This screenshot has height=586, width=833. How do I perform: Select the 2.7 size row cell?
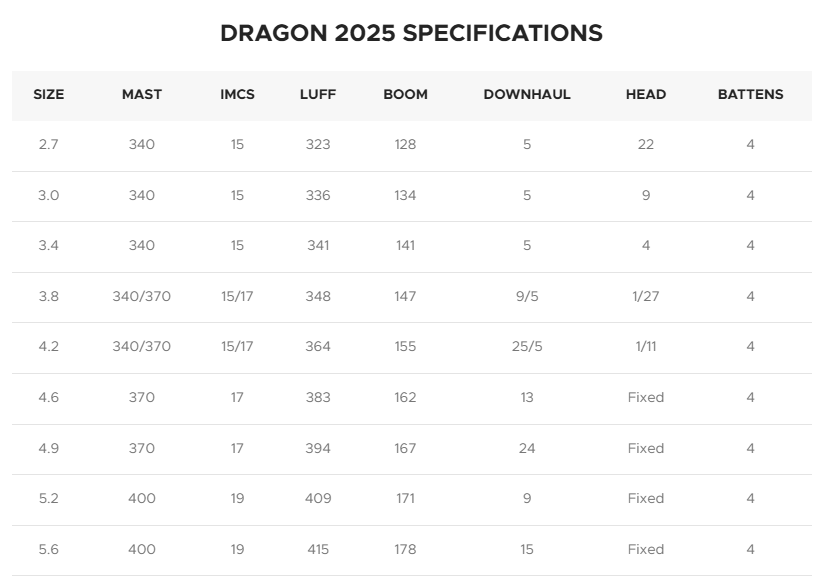[48, 145]
